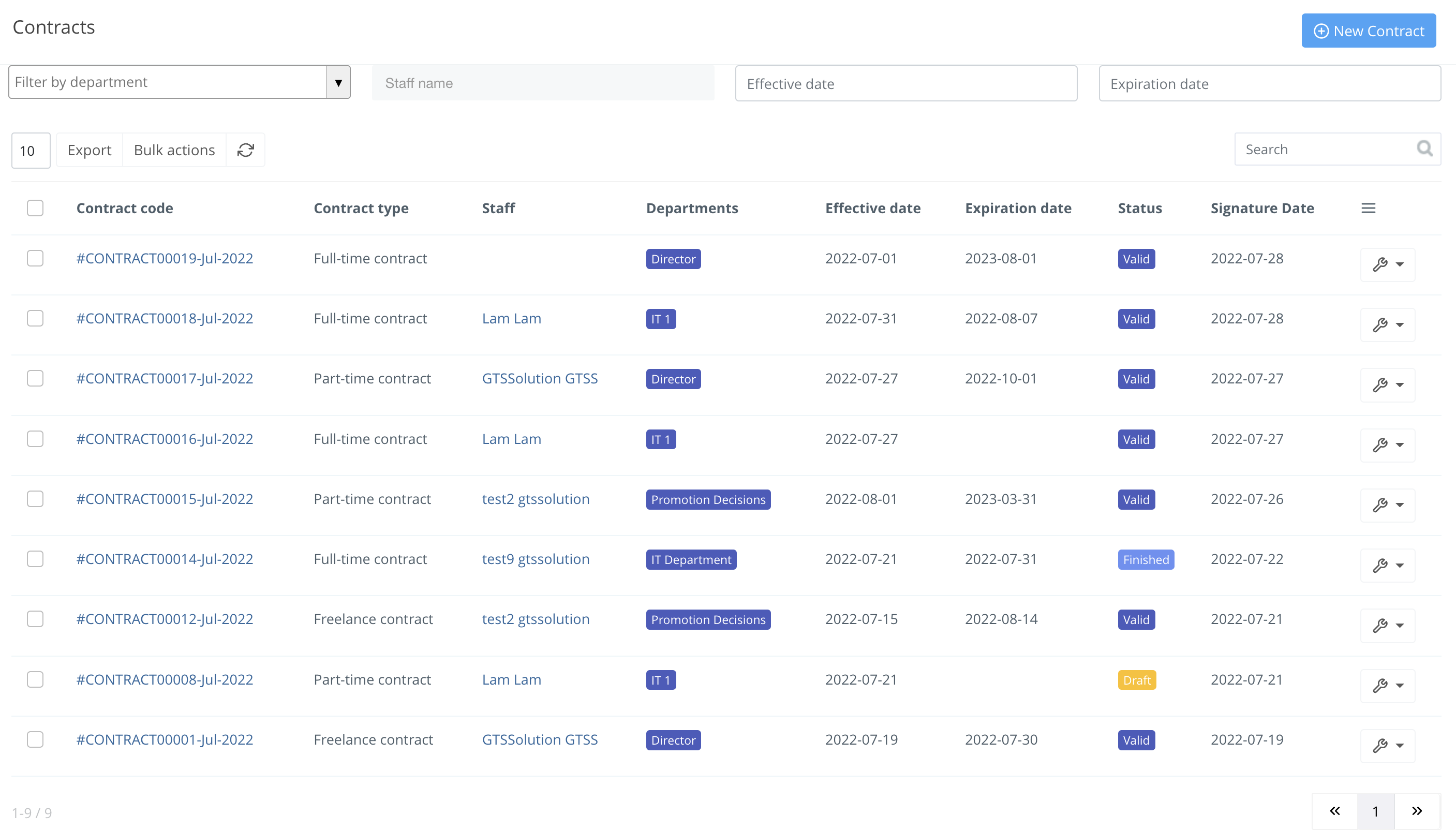Click the Finished status badge
The width and height of the screenshot is (1456, 830).
tap(1146, 560)
